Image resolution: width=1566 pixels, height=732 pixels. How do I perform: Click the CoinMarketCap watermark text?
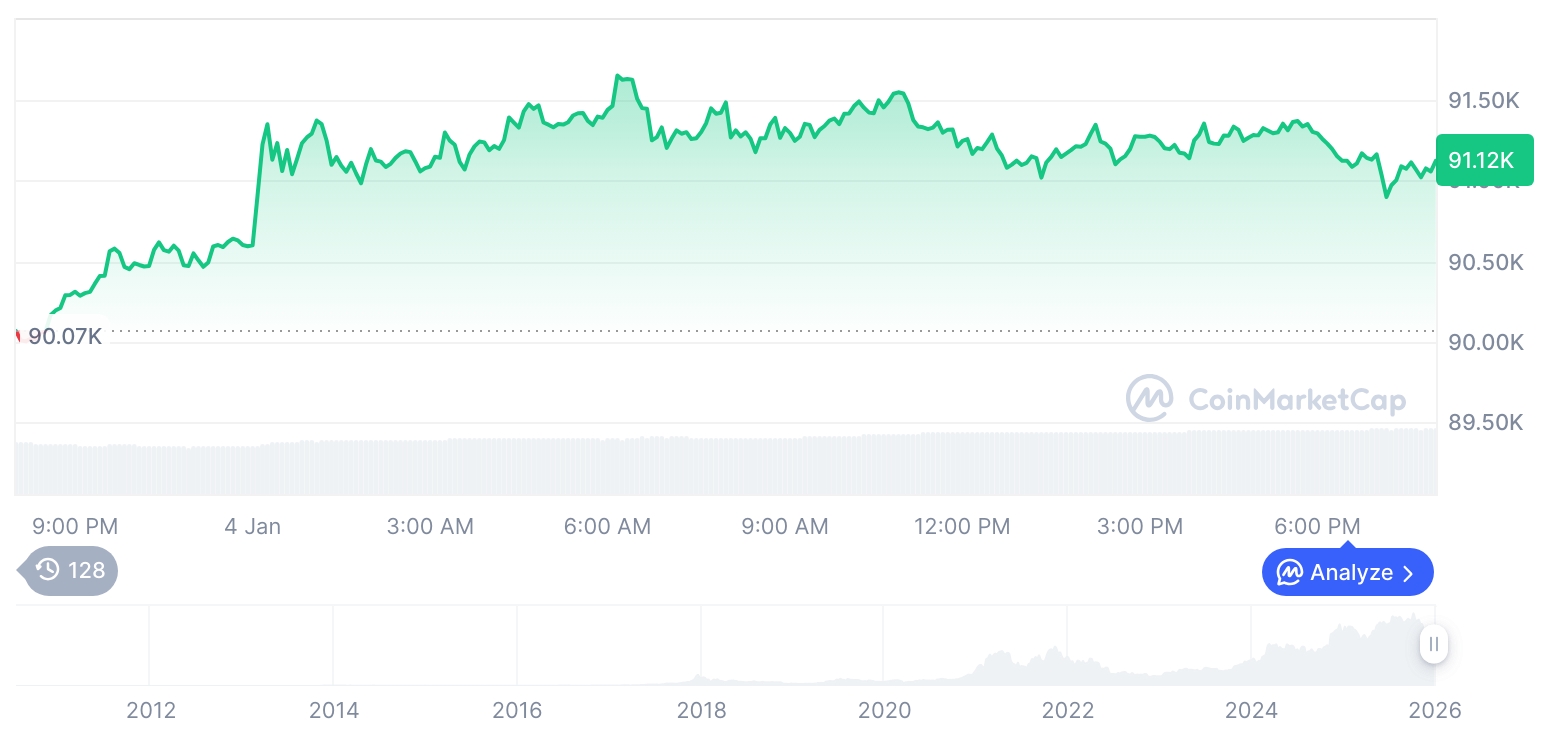coord(1297,400)
